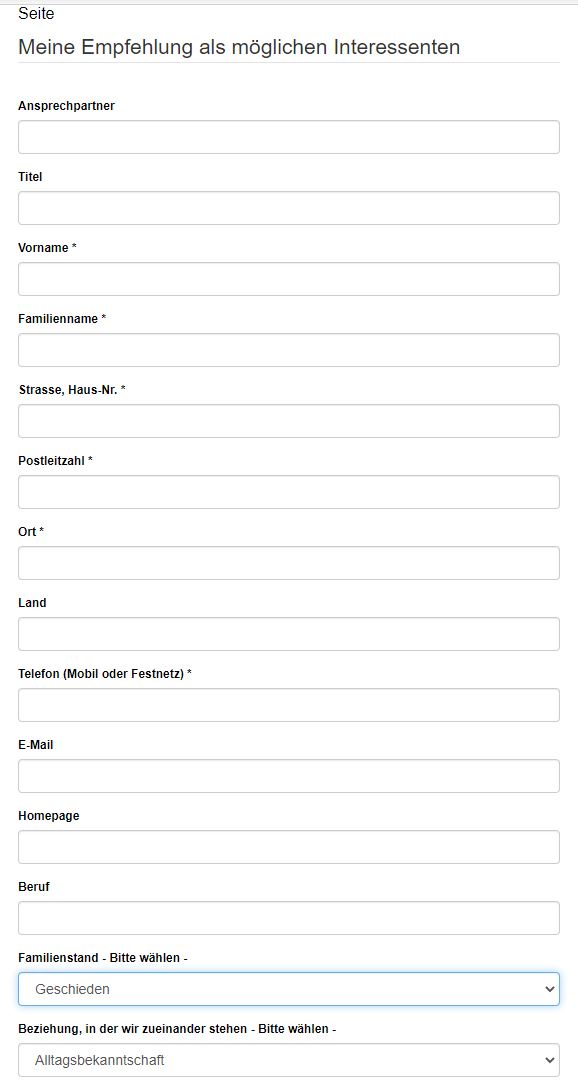This screenshot has height=1087, width=578.
Task: Focus the Titel text field
Action: (288, 208)
